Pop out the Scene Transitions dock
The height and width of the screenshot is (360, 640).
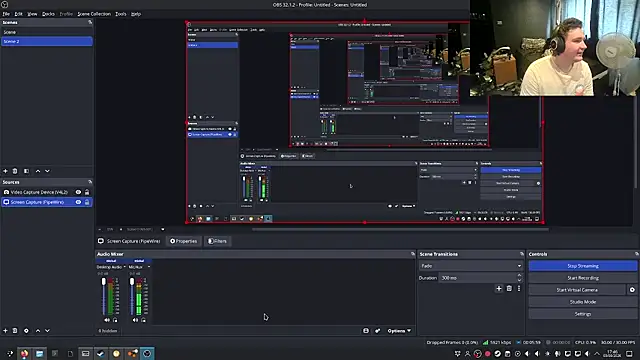click(522, 254)
